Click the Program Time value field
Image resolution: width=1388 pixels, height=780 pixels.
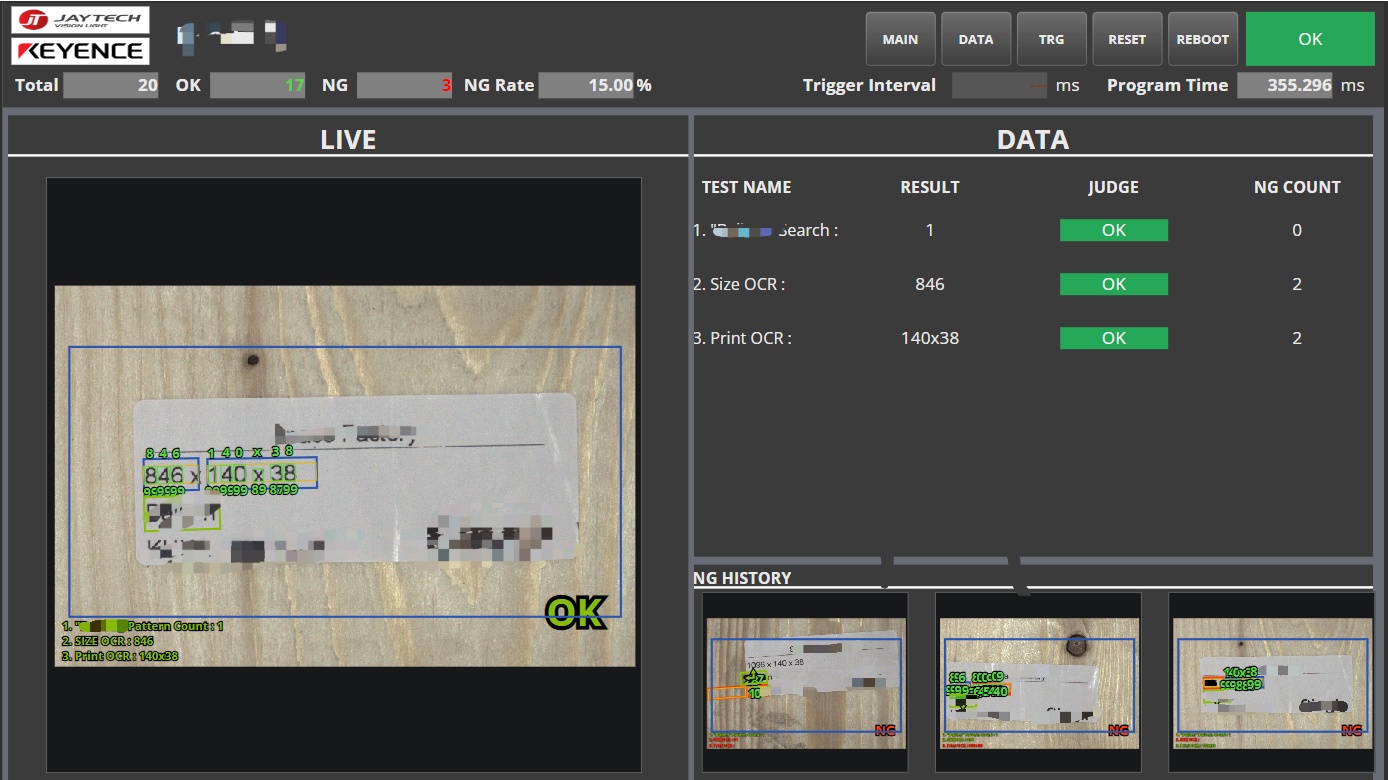point(1285,85)
